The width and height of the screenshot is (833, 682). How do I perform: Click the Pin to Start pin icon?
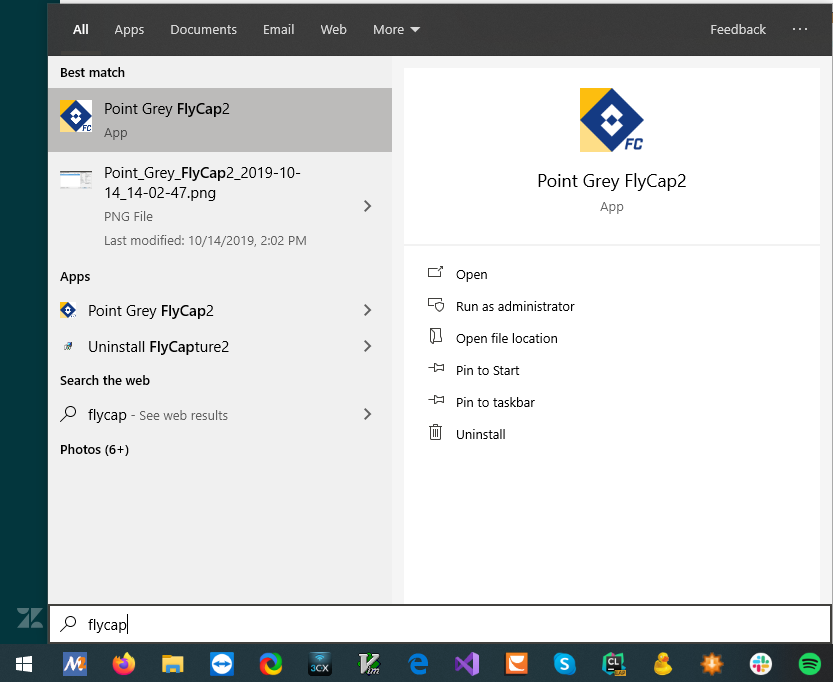tap(436, 368)
